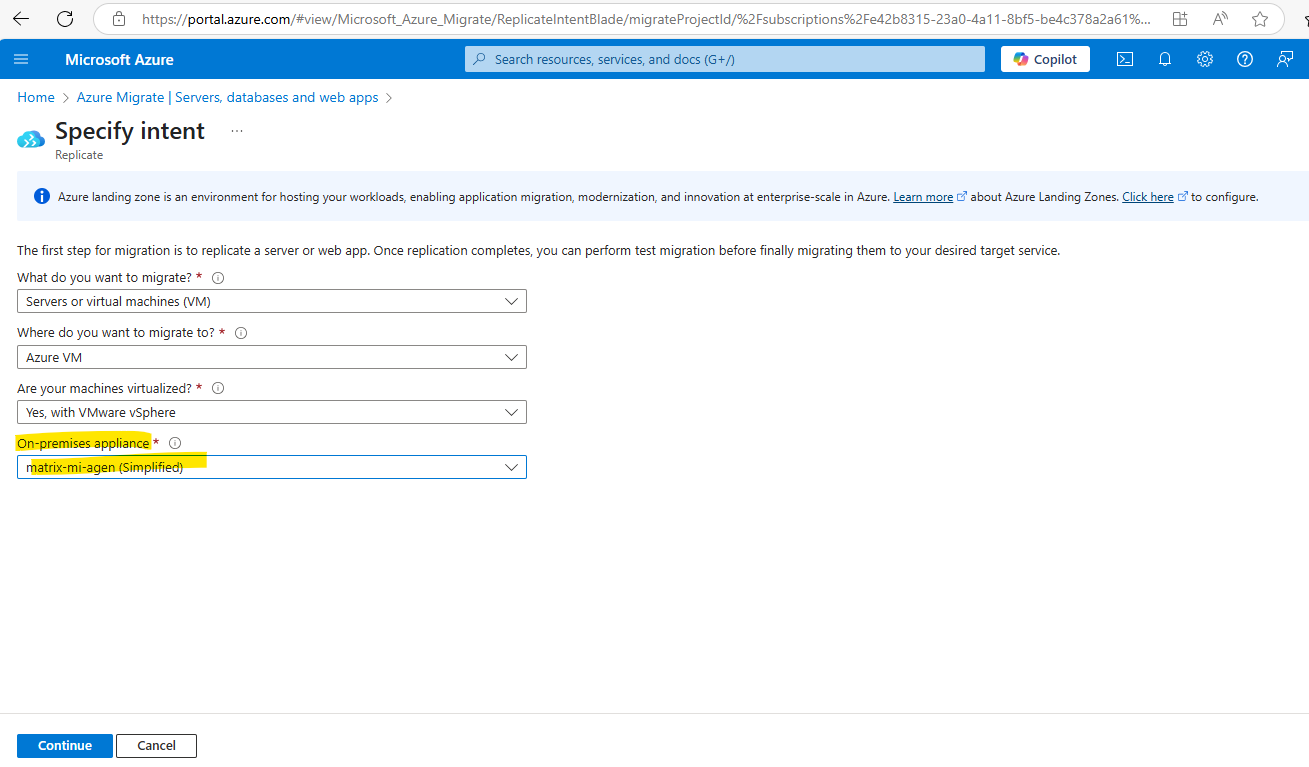Click the Continue button
The image size is (1309, 767).
(x=65, y=746)
